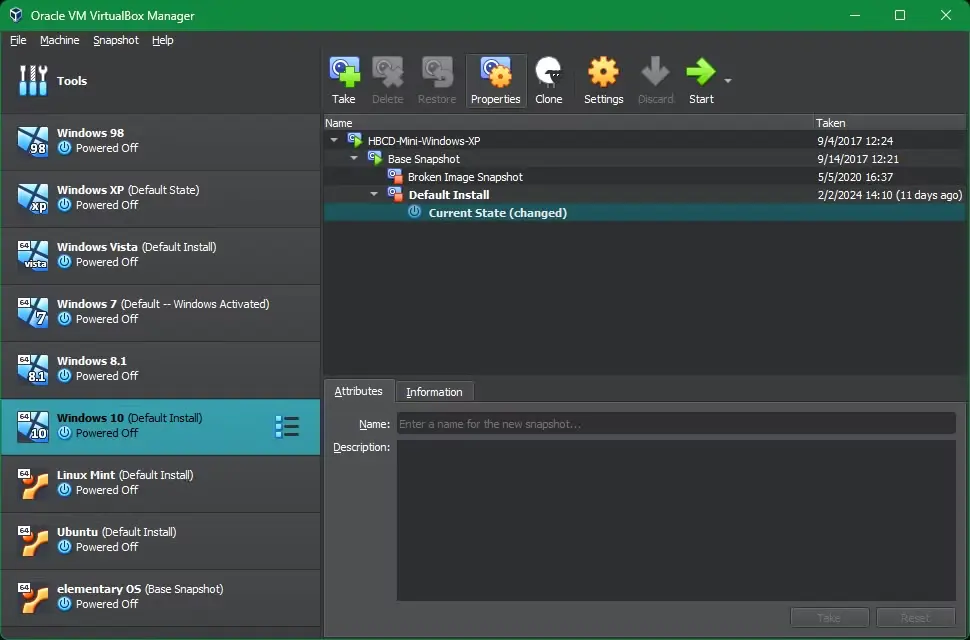The image size is (970, 640).
Task: Select the Tools entry icon
Action: click(x=33, y=80)
